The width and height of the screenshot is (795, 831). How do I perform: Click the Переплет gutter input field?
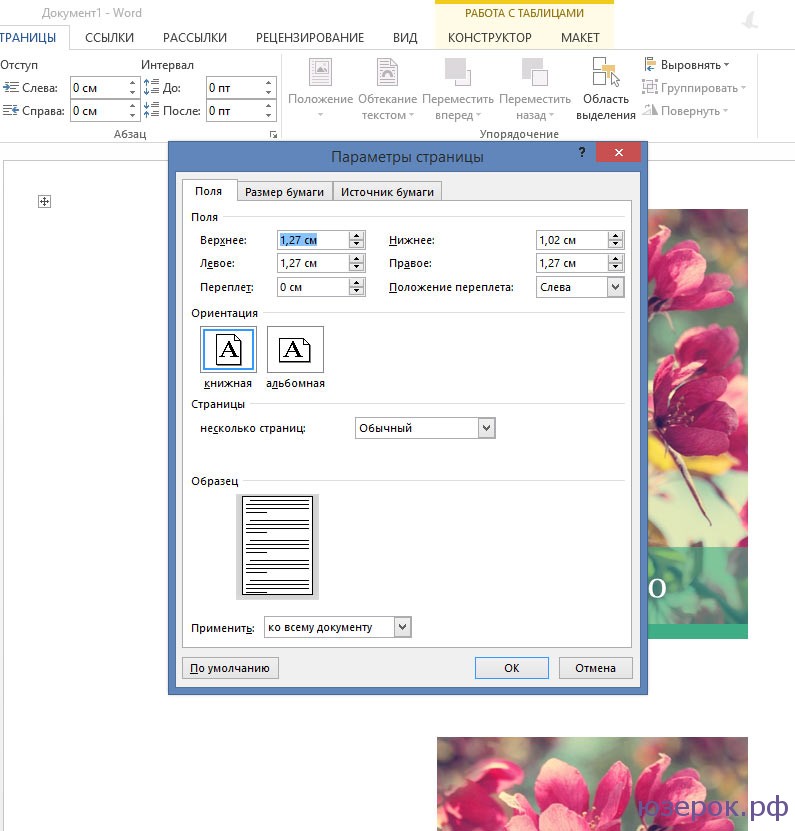click(313, 287)
